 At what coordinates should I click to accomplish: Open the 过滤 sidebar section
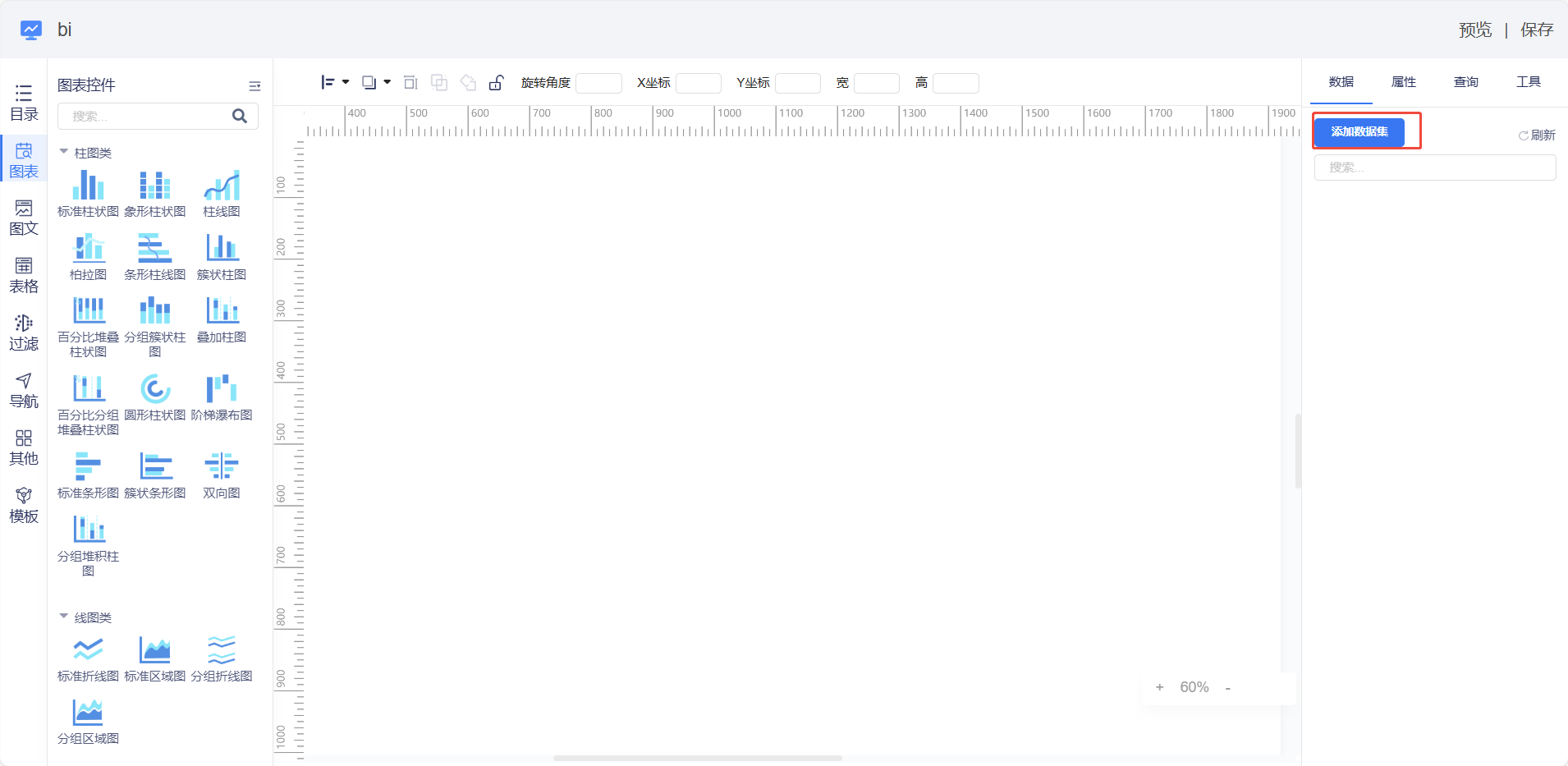(24, 333)
